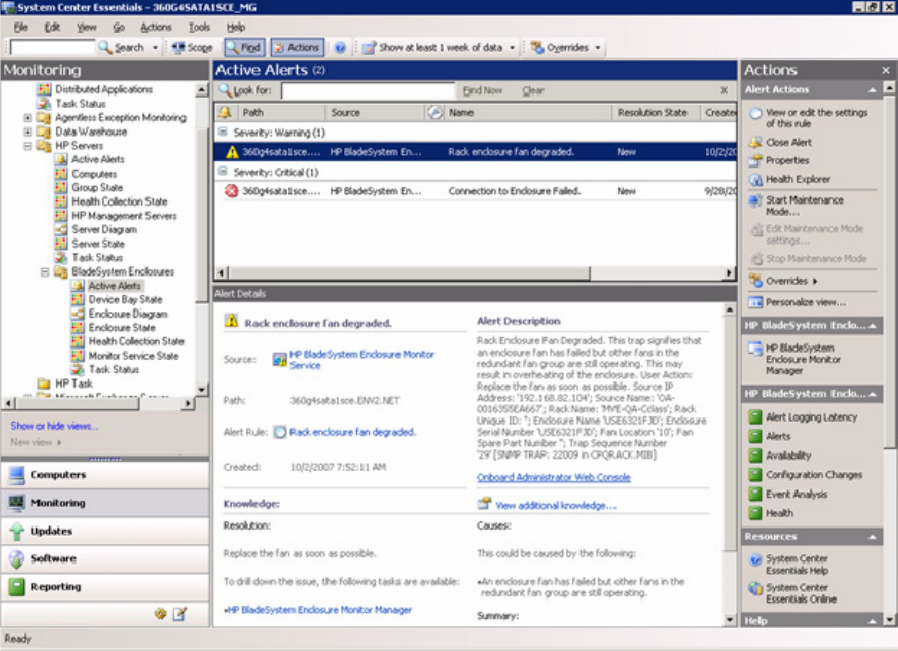The width and height of the screenshot is (898, 651).
Task: Toggle the Scope toolbar button
Action: pyautogui.click(x=192, y=47)
